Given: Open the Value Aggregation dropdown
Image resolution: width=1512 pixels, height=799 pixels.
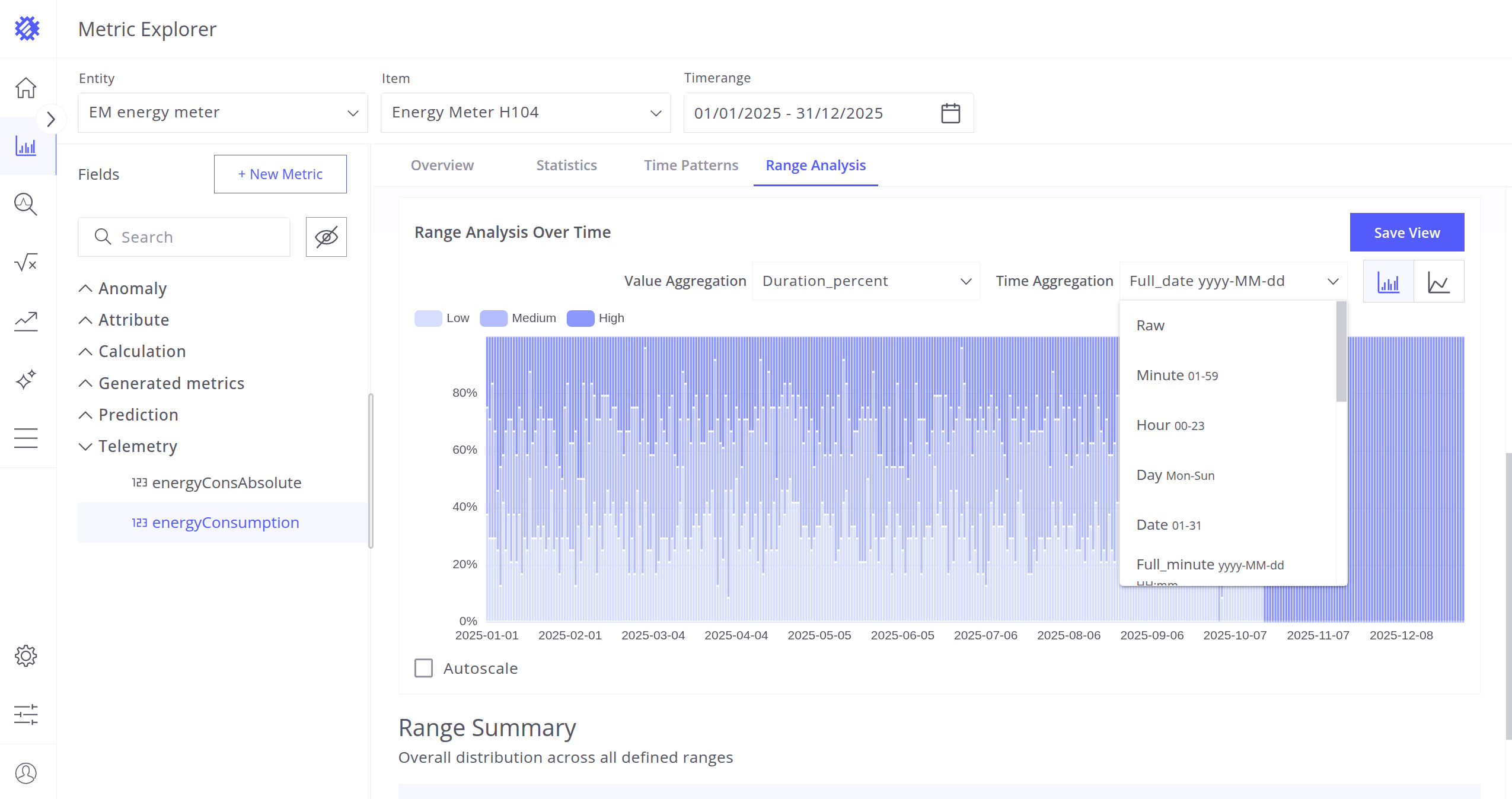Looking at the screenshot, I should 865,281.
